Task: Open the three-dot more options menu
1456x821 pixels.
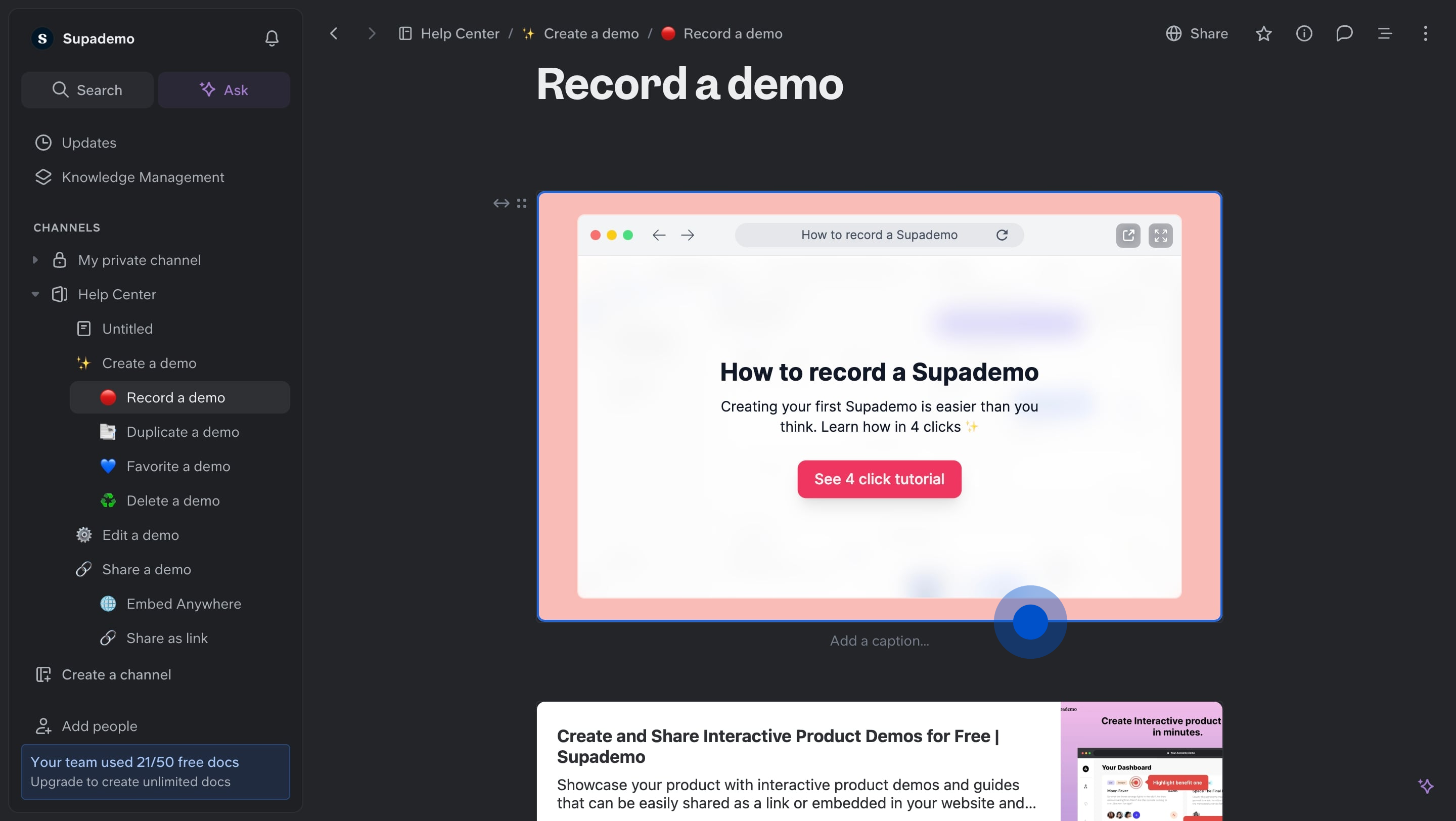Action: point(1425,34)
